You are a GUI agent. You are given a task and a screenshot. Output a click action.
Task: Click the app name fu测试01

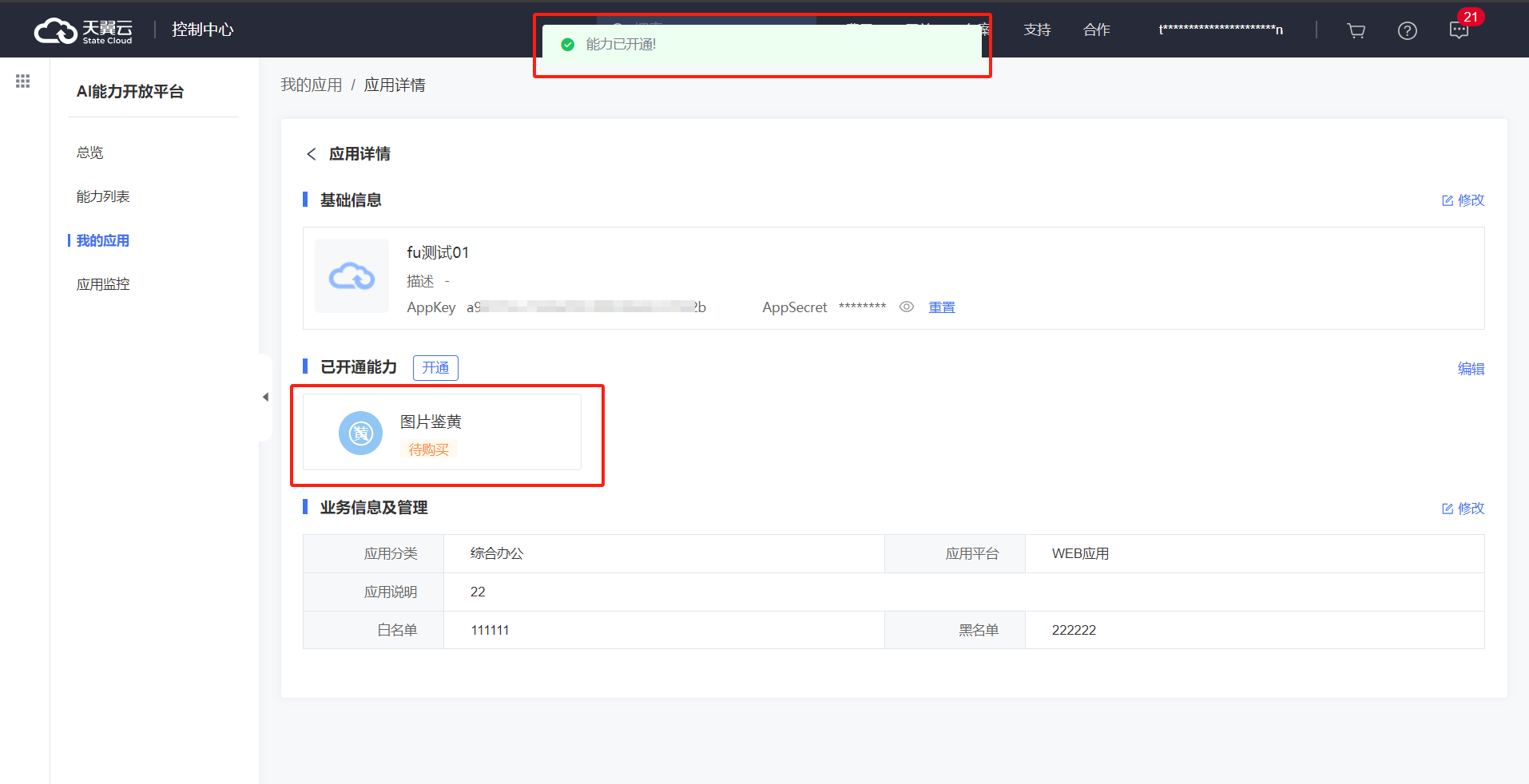[x=438, y=252]
